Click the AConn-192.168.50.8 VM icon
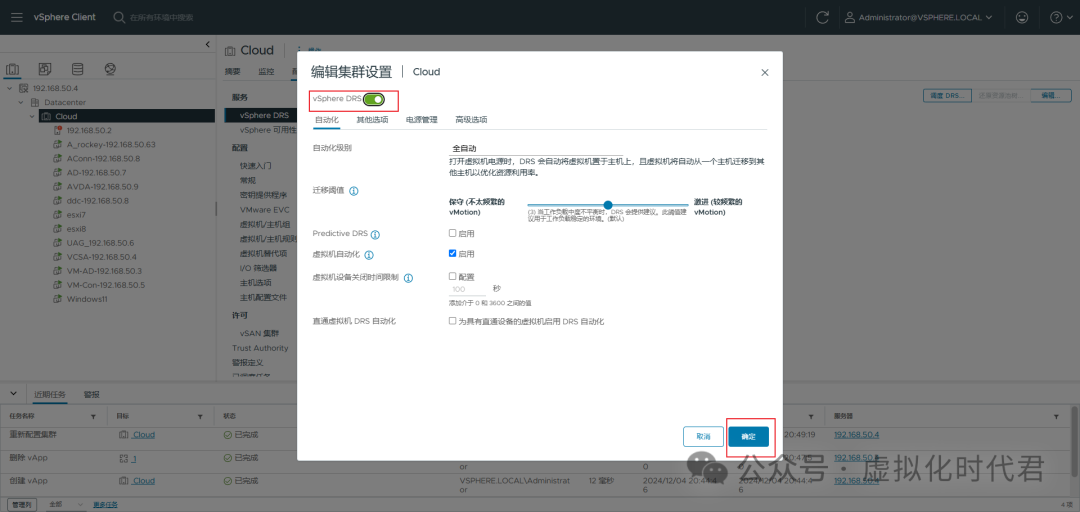Image resolution: width=1080 pixels, height=512 pixels. click(x=59, y=158)
